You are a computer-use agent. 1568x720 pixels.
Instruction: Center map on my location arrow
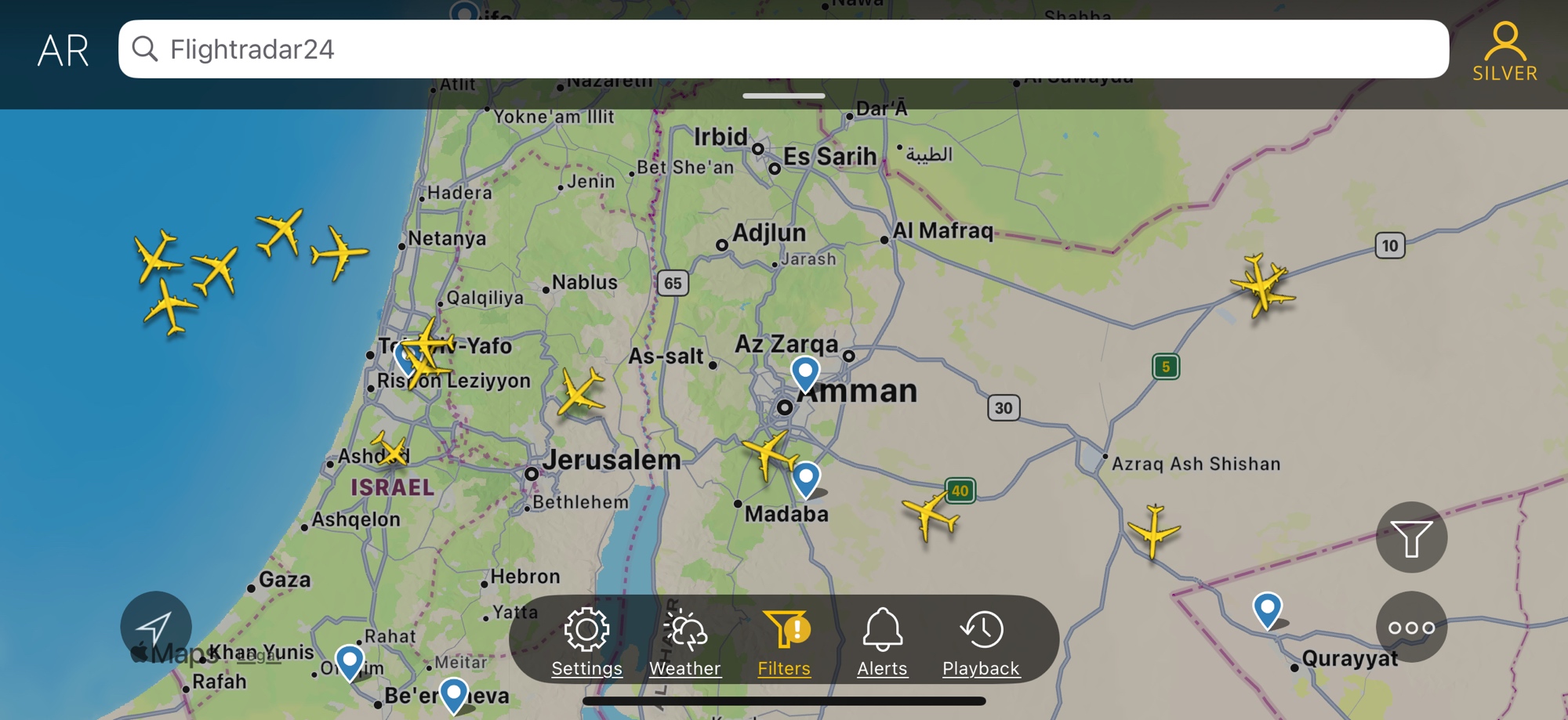pos(155,627)
